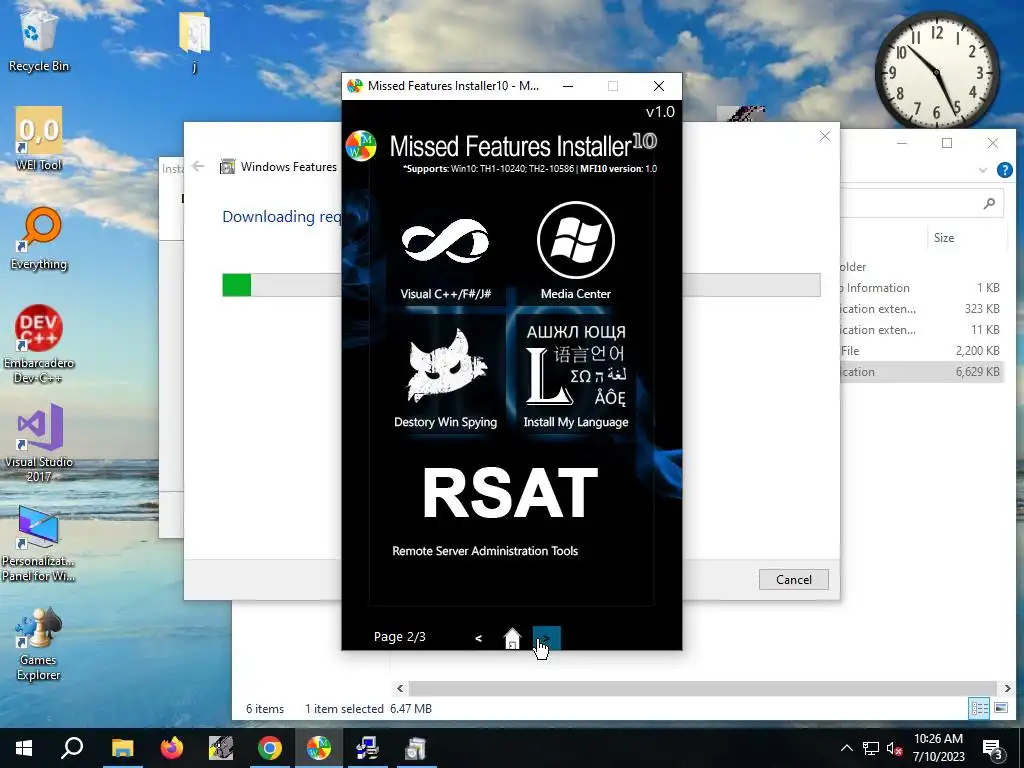Launch WEI Tool desktop shortcut
The width and height of the screenshot is (1024, 768).
(x=39, y=139)
